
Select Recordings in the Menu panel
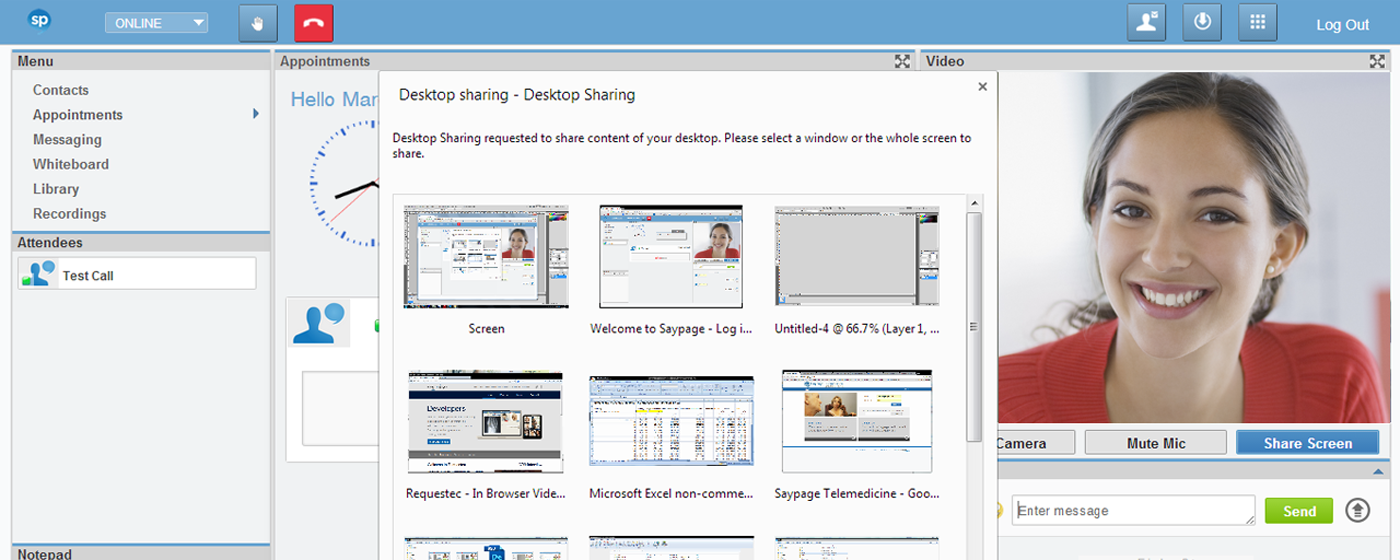[x=69, y=213]
